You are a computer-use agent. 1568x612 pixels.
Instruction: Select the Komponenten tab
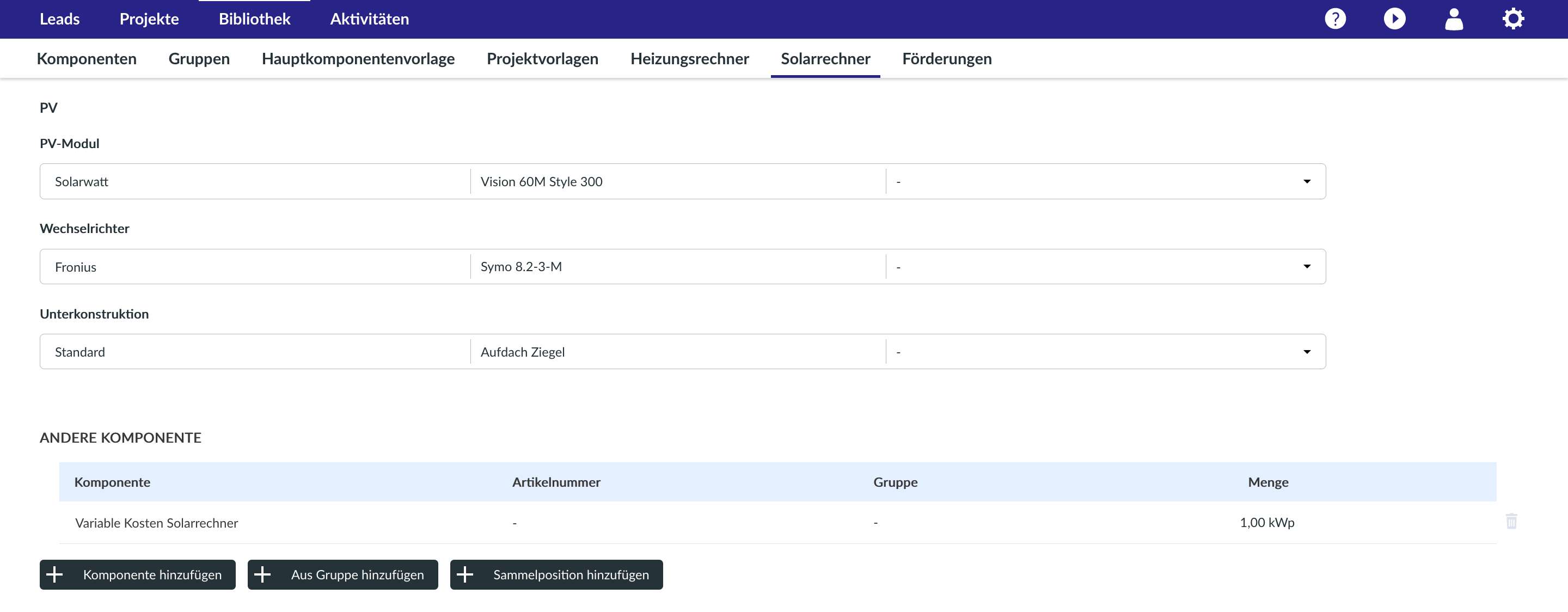click(87, 59)
